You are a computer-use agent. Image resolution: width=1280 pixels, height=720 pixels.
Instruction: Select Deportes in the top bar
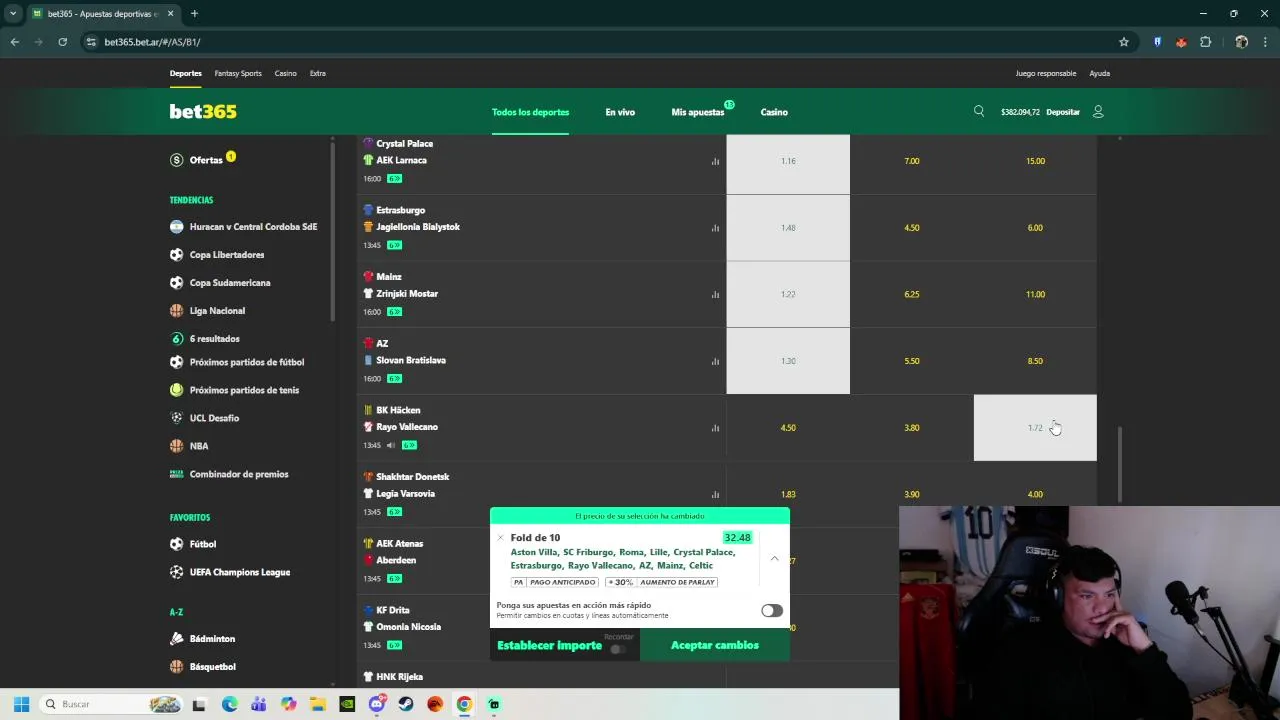pos(185,73)
